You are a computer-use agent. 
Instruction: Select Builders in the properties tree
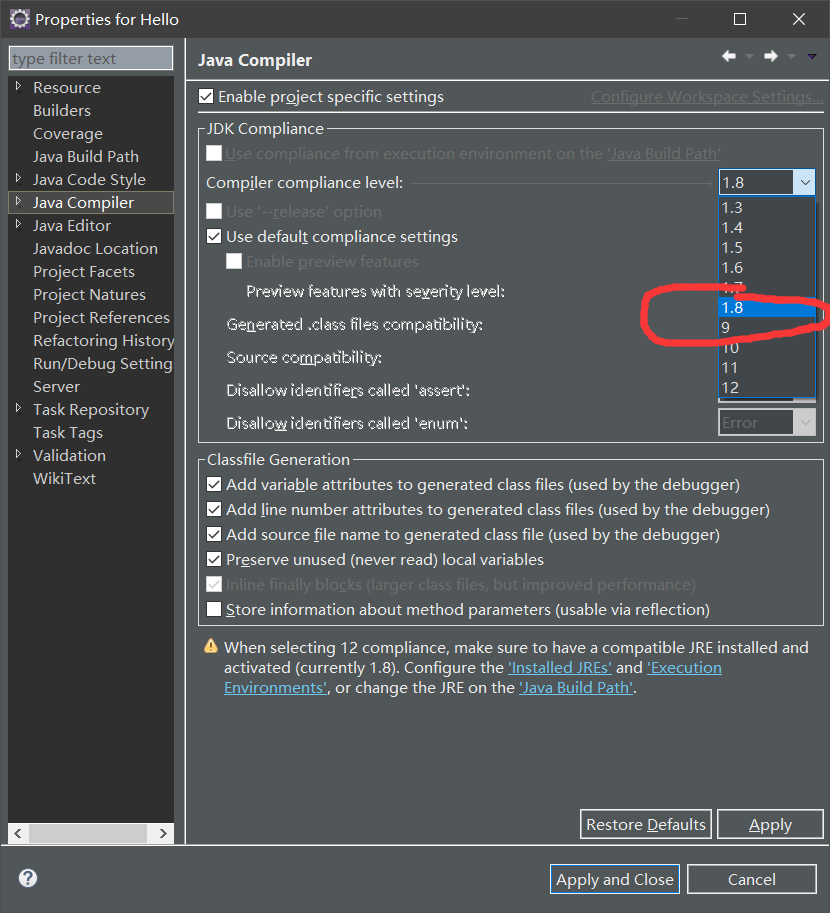pos(62,110)
